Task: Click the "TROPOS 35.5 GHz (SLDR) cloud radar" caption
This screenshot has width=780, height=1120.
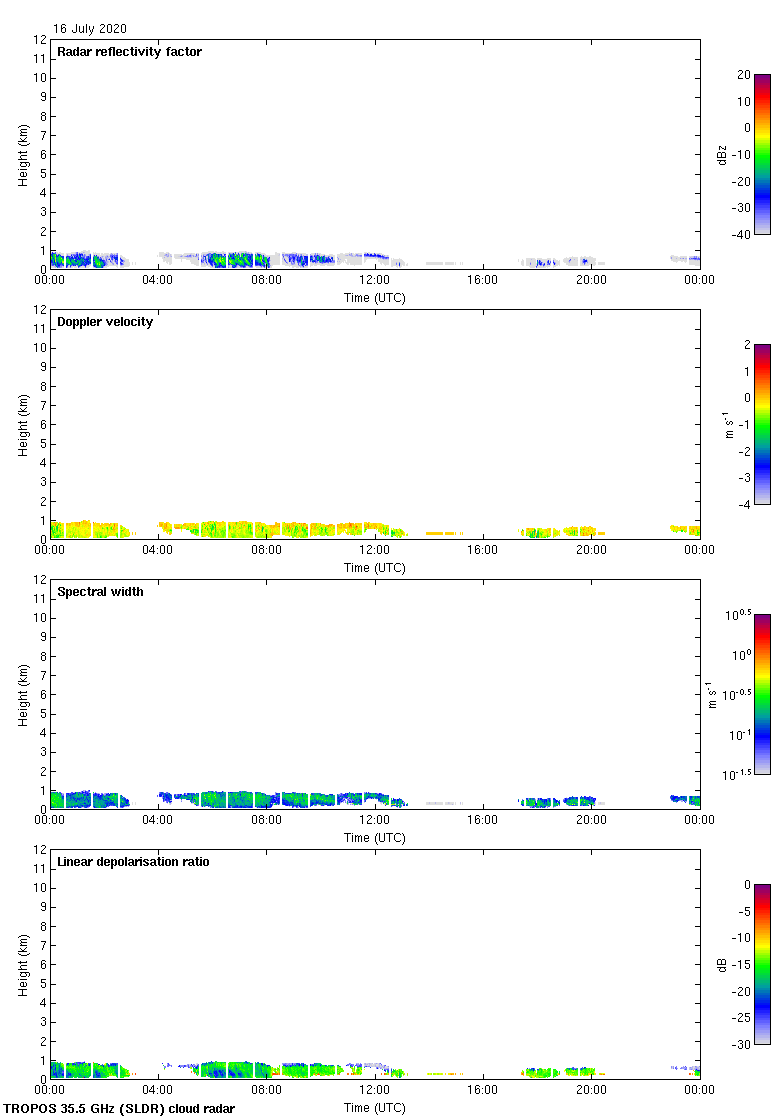Action: pyautogui.click(x=119, y=1108)
